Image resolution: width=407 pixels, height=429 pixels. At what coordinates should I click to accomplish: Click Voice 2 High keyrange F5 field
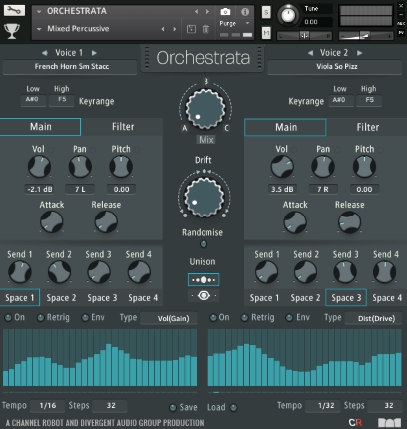coord(369,100)
